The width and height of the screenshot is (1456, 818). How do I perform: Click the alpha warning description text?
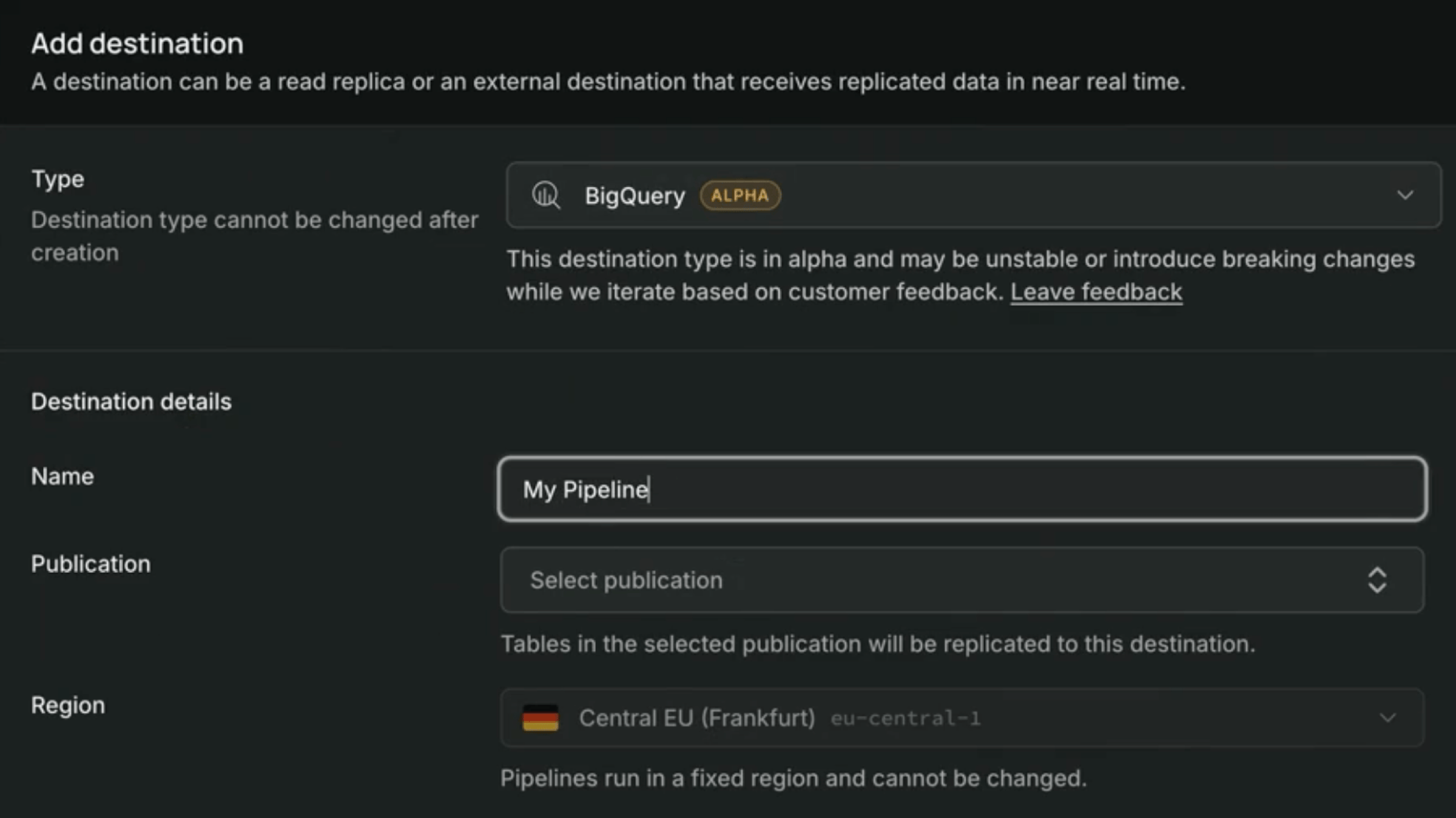pos(961,275)
